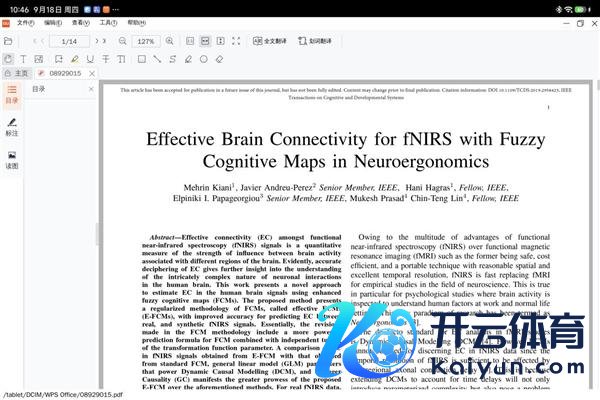This screenshot has height=400, width=600.
Task: Select the ellipse shape tool
Action: tap(203, 58)
